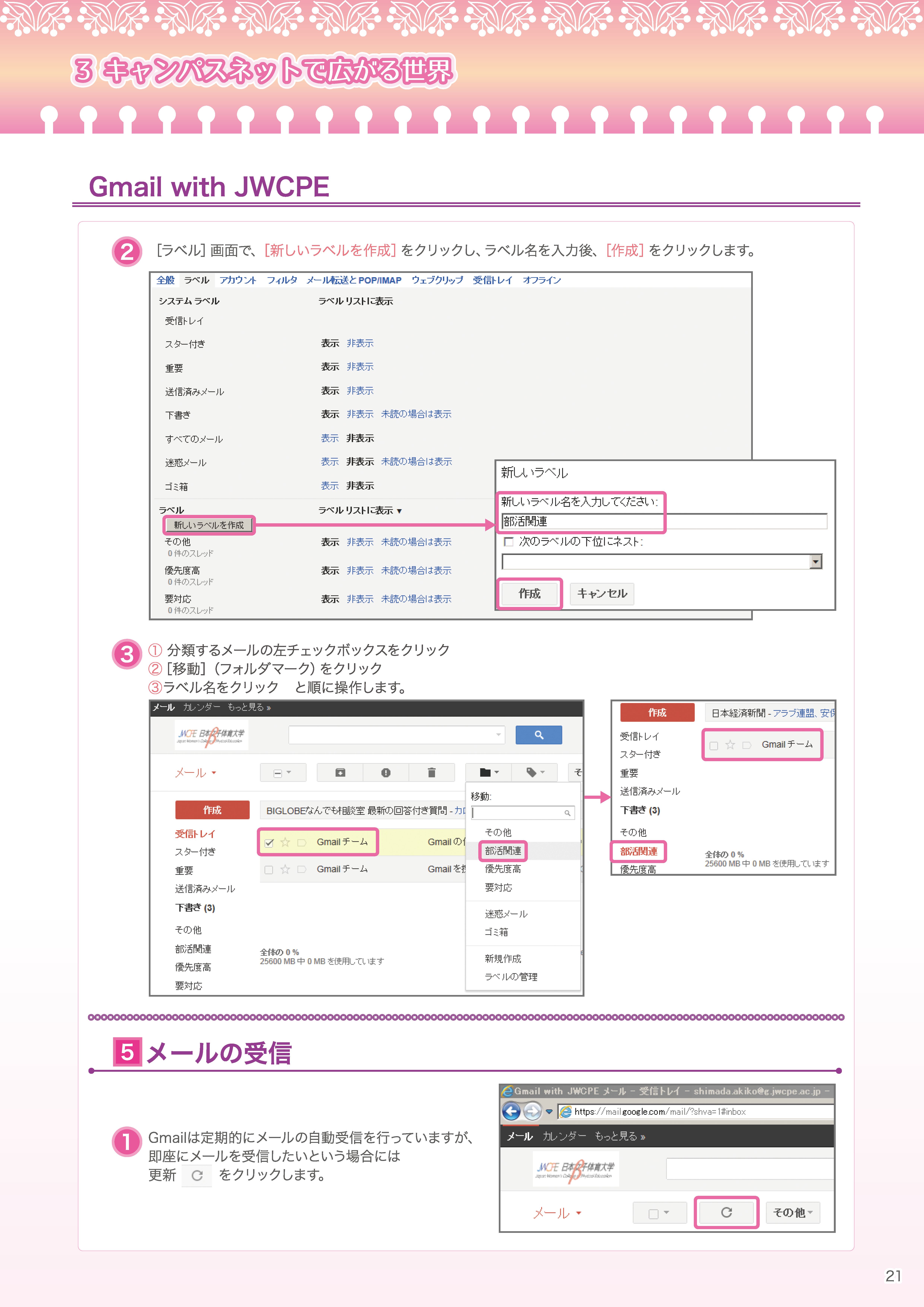Click the refresh icon in bottom Gmail toolbar
The height and width of the screenshot is (1307, 924).
(726, 1213)
